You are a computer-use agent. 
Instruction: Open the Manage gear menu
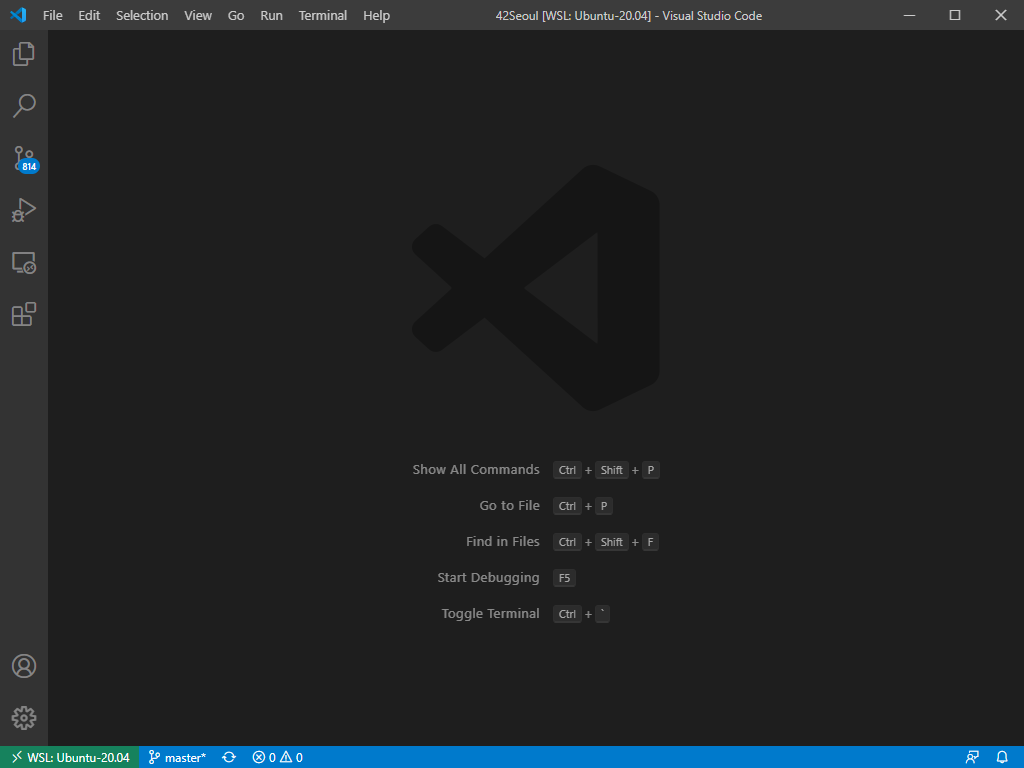[x=24, y=718]
